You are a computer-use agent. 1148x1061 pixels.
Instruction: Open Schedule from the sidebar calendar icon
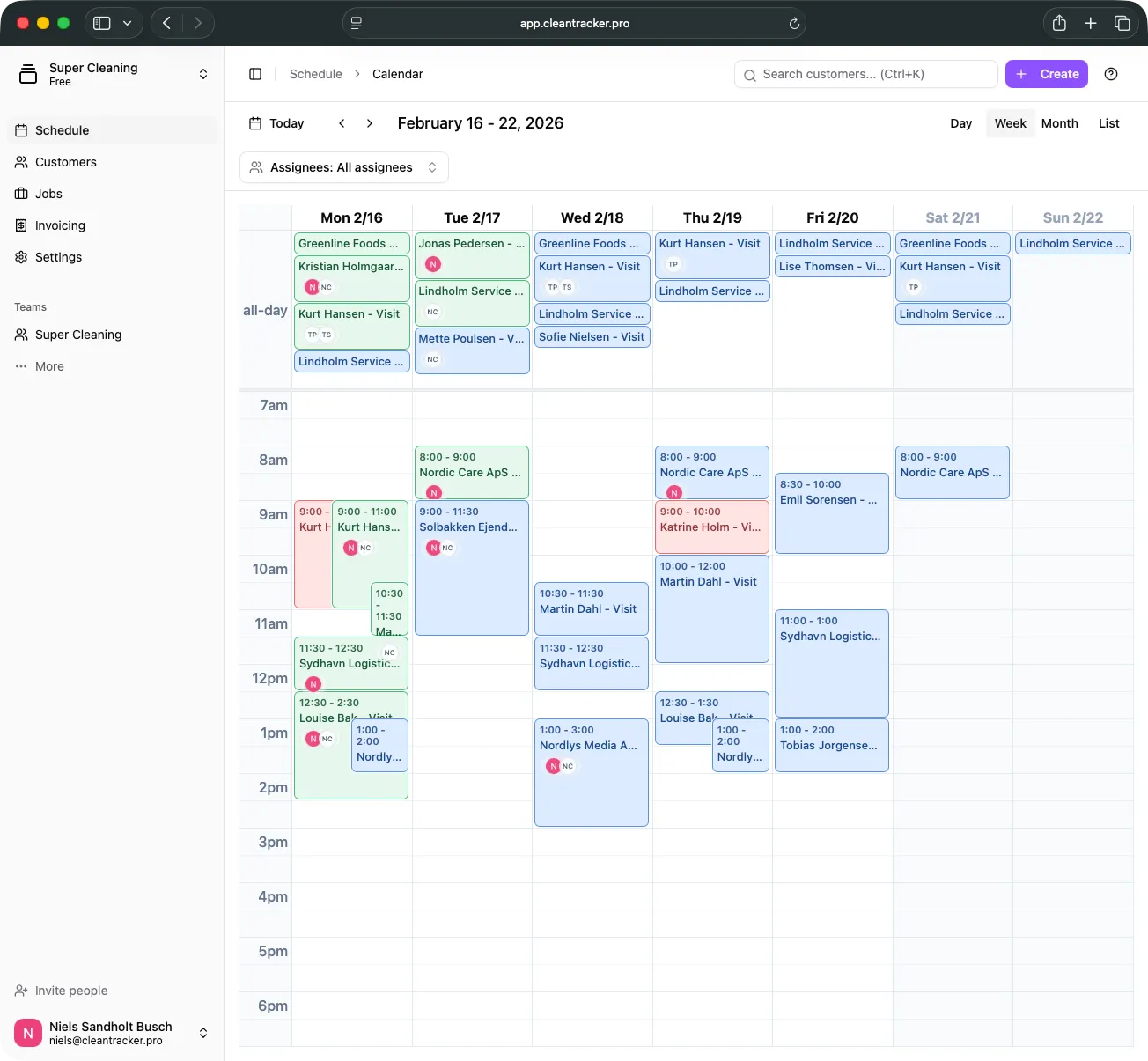coord(20,129)
